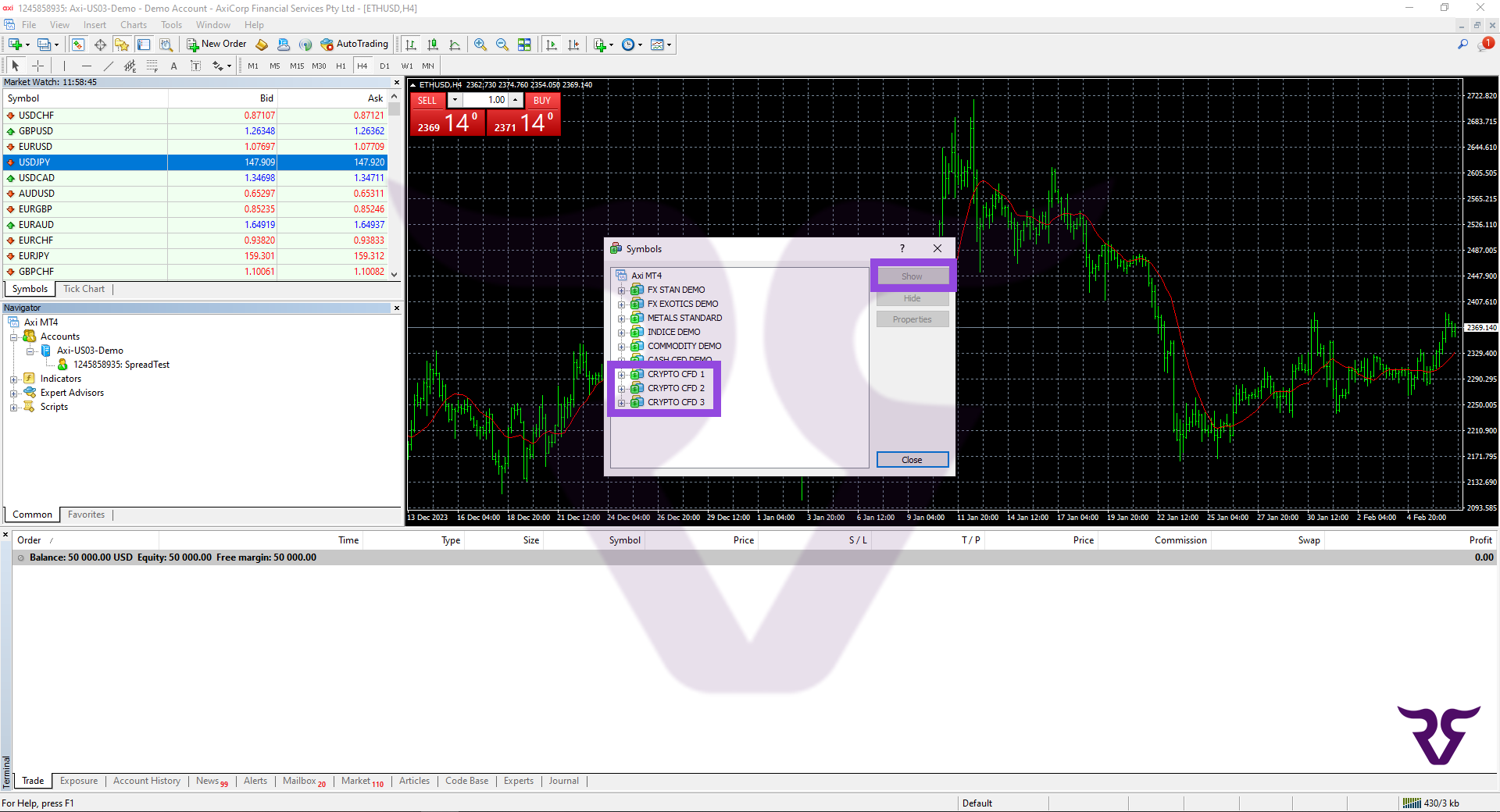
Task: Open the Insert menu
Action: tap(95, 25)
